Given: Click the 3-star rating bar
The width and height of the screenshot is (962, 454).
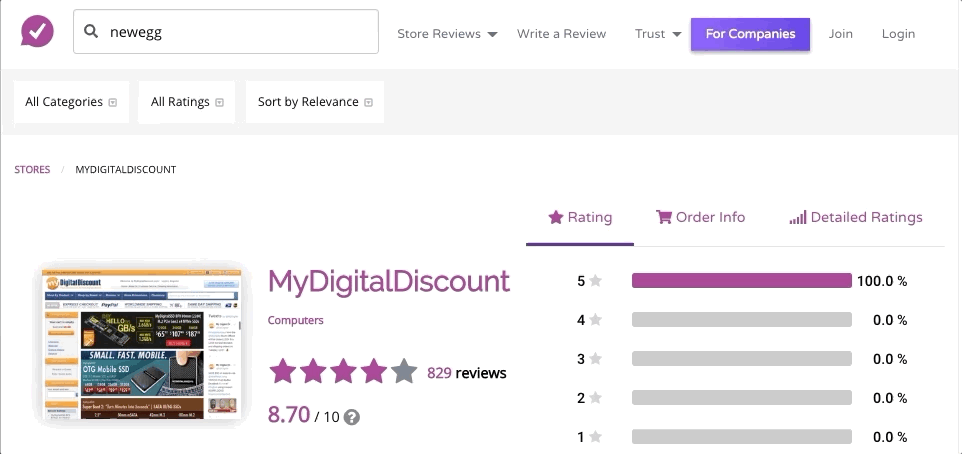Looking at the screenshot, I should [x=742, y=359].
